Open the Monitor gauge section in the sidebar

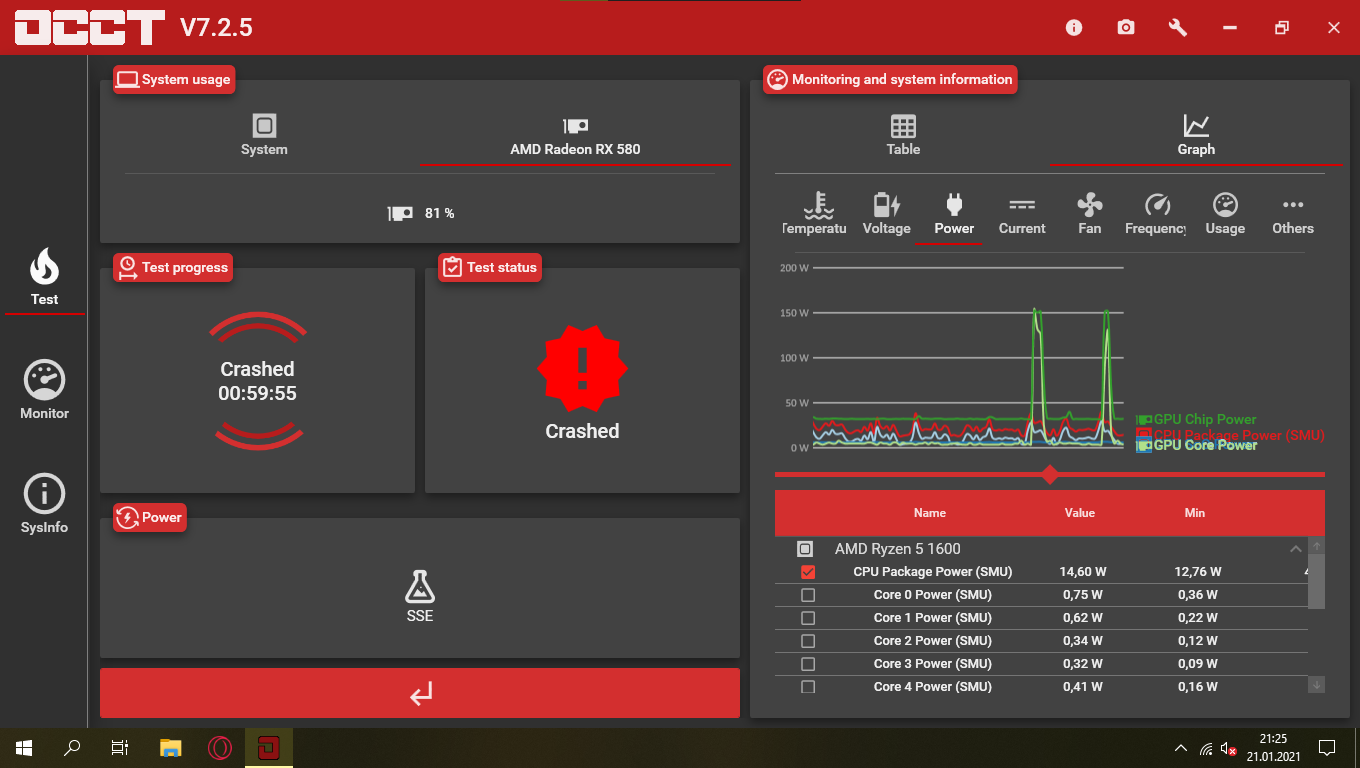coord(45,380)
